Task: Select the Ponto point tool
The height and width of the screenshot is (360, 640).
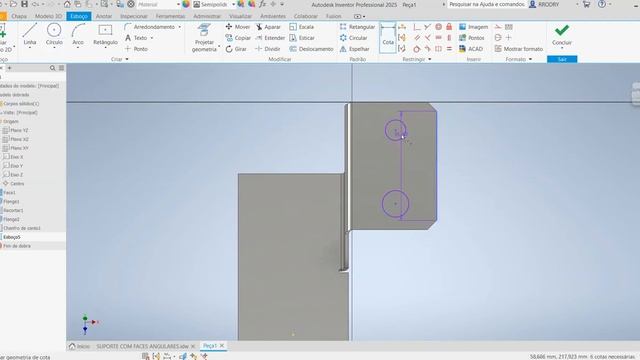Action: click(x=136, y=49)
